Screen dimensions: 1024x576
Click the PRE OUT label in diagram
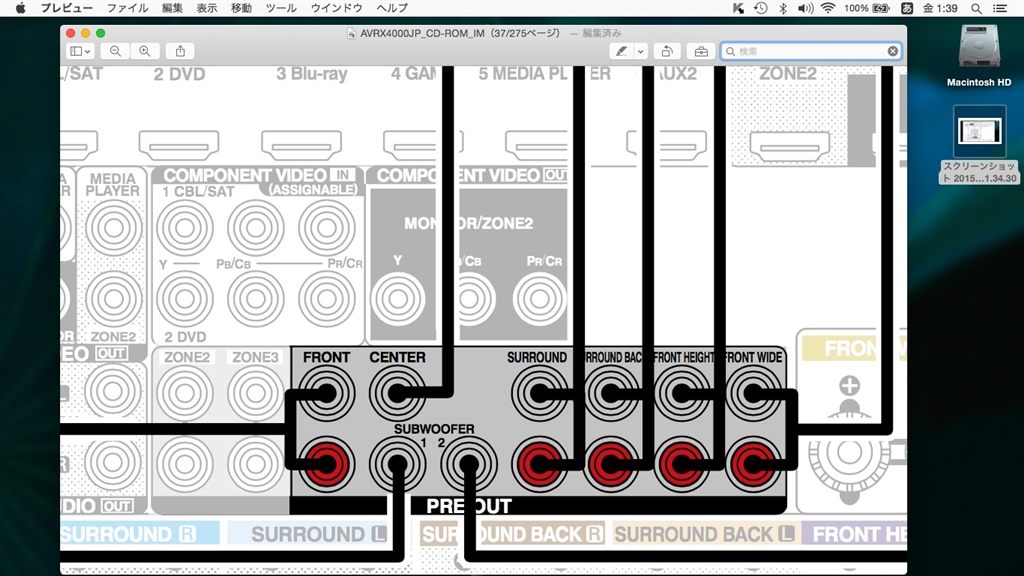point(469,505)
